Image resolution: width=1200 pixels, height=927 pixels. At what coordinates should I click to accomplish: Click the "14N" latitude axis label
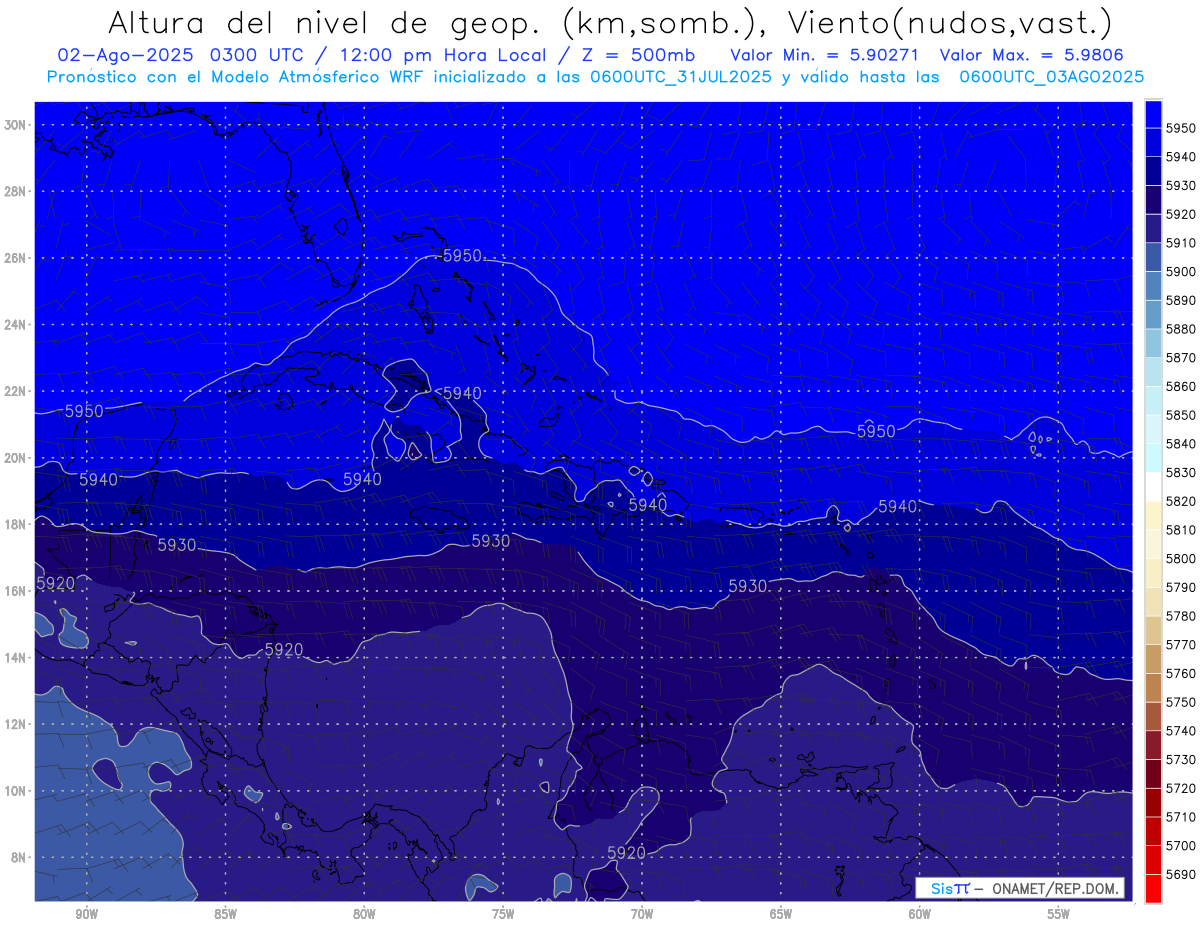click(15, 657)
